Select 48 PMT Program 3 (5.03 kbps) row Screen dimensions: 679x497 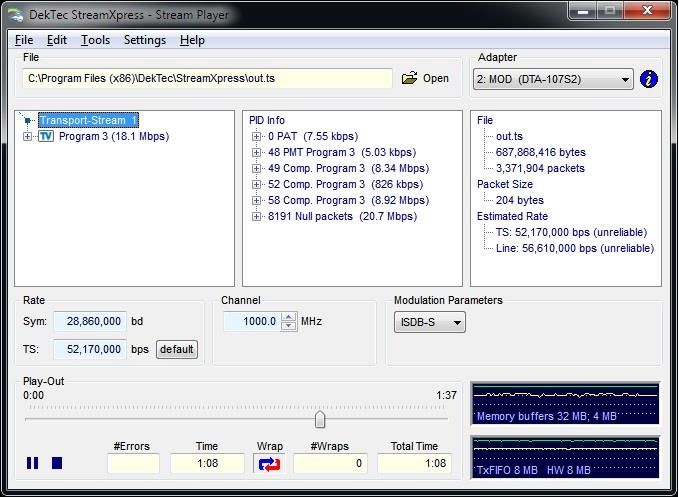click(342, 152)
